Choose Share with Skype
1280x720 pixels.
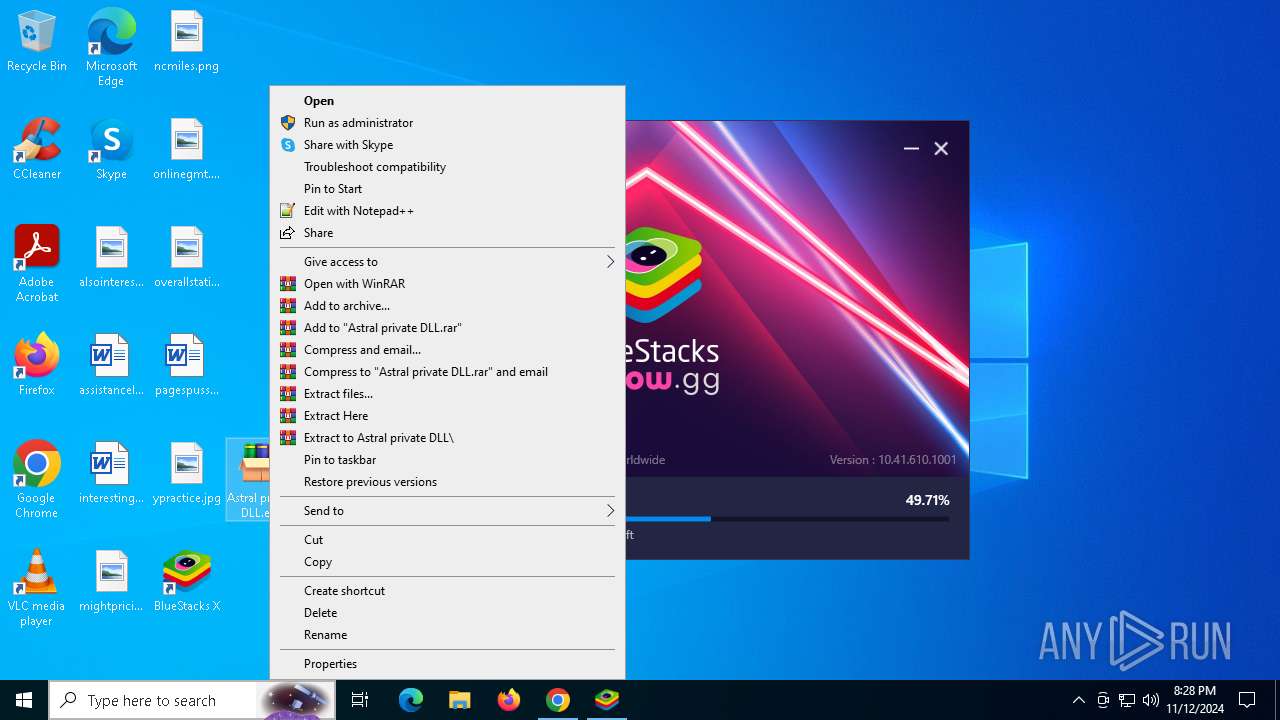click(x=447, y=145)
